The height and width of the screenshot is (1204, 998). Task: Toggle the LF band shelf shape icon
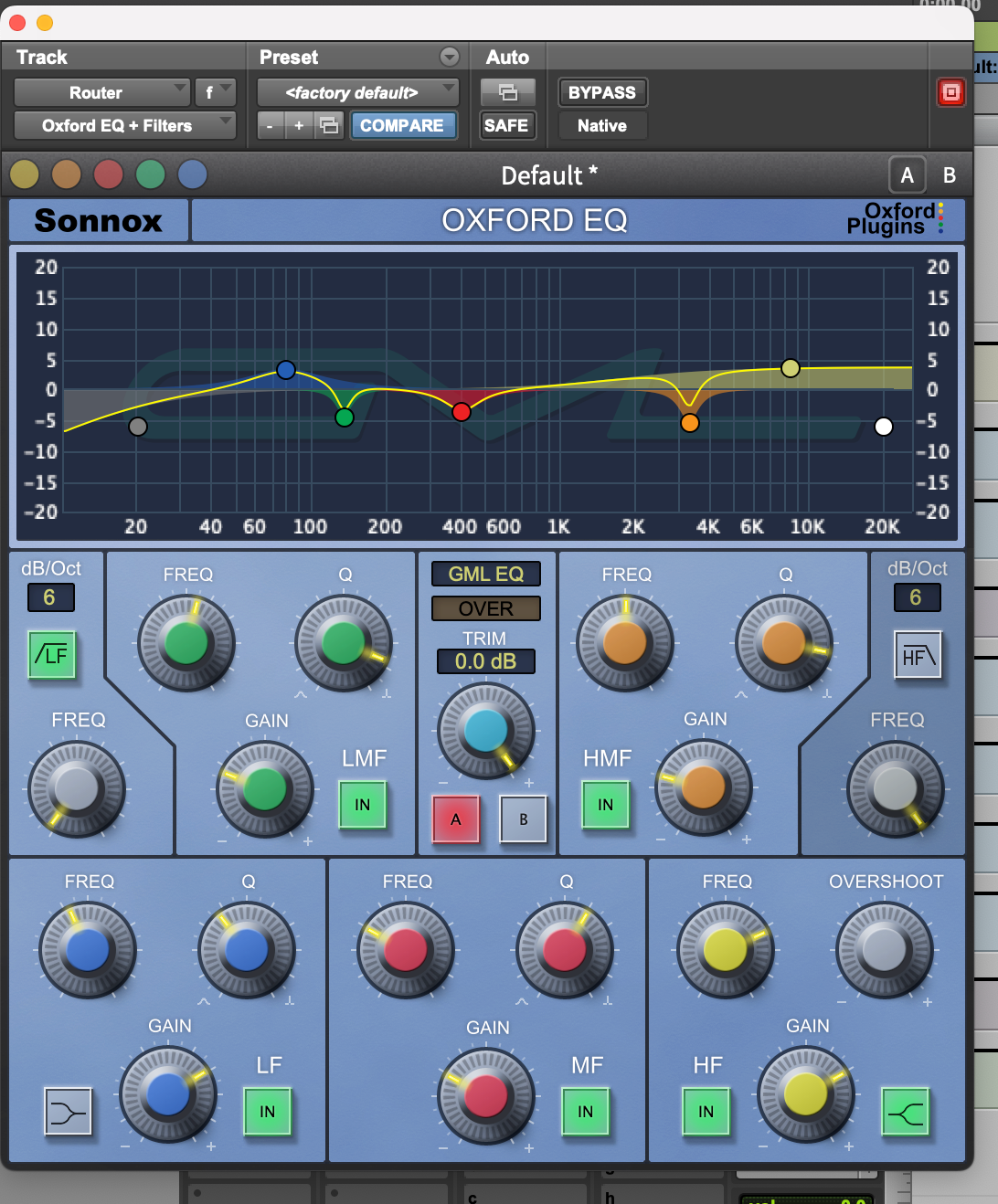click(69, 1112)
